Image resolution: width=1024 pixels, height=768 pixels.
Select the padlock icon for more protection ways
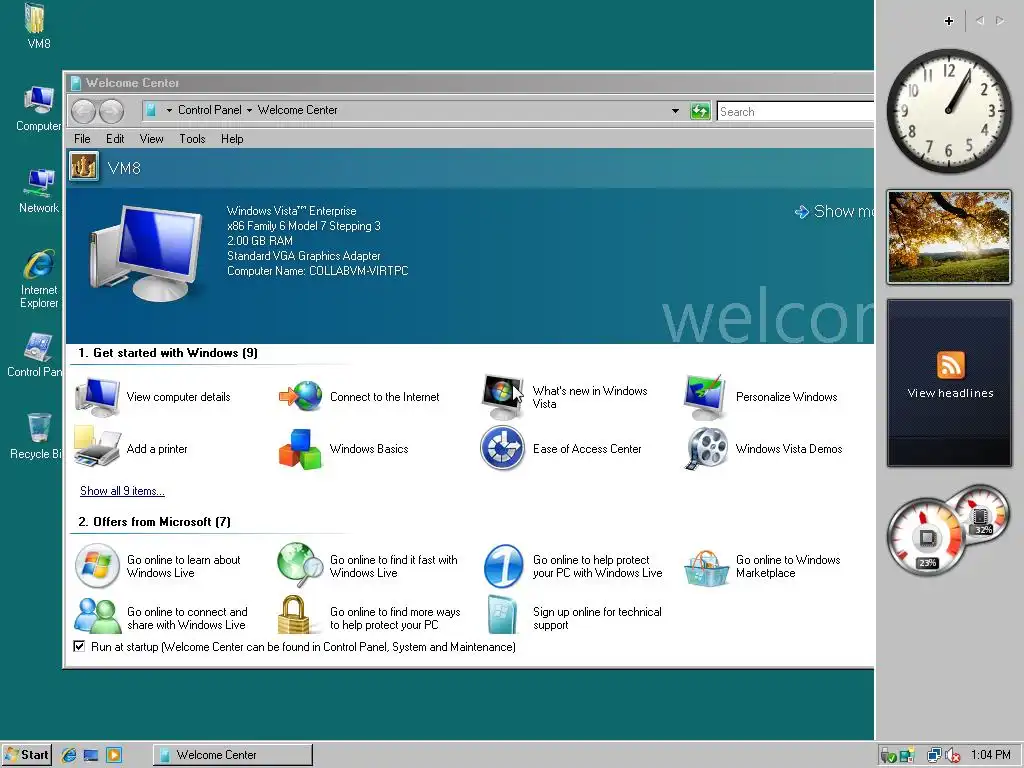pyautogui.click(x=294, y=615)
